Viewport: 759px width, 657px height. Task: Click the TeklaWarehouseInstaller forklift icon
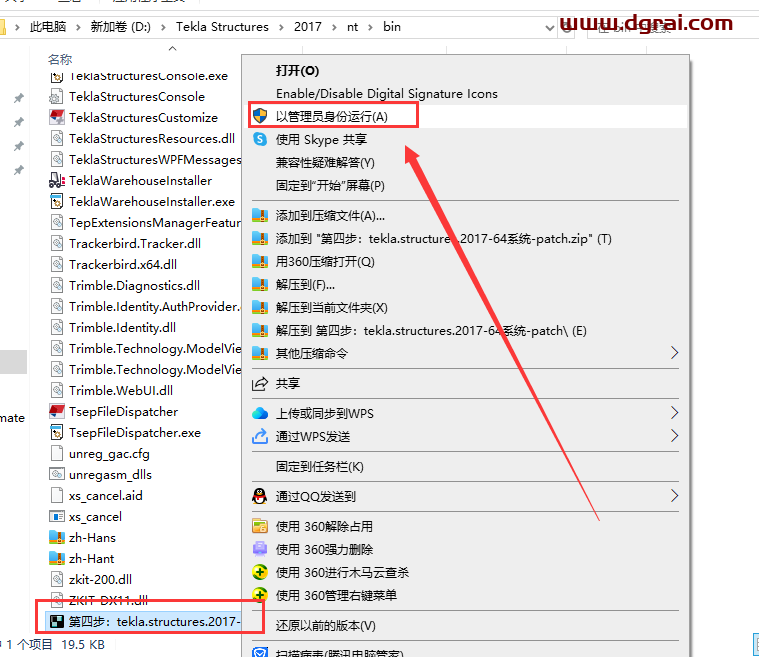57,180
